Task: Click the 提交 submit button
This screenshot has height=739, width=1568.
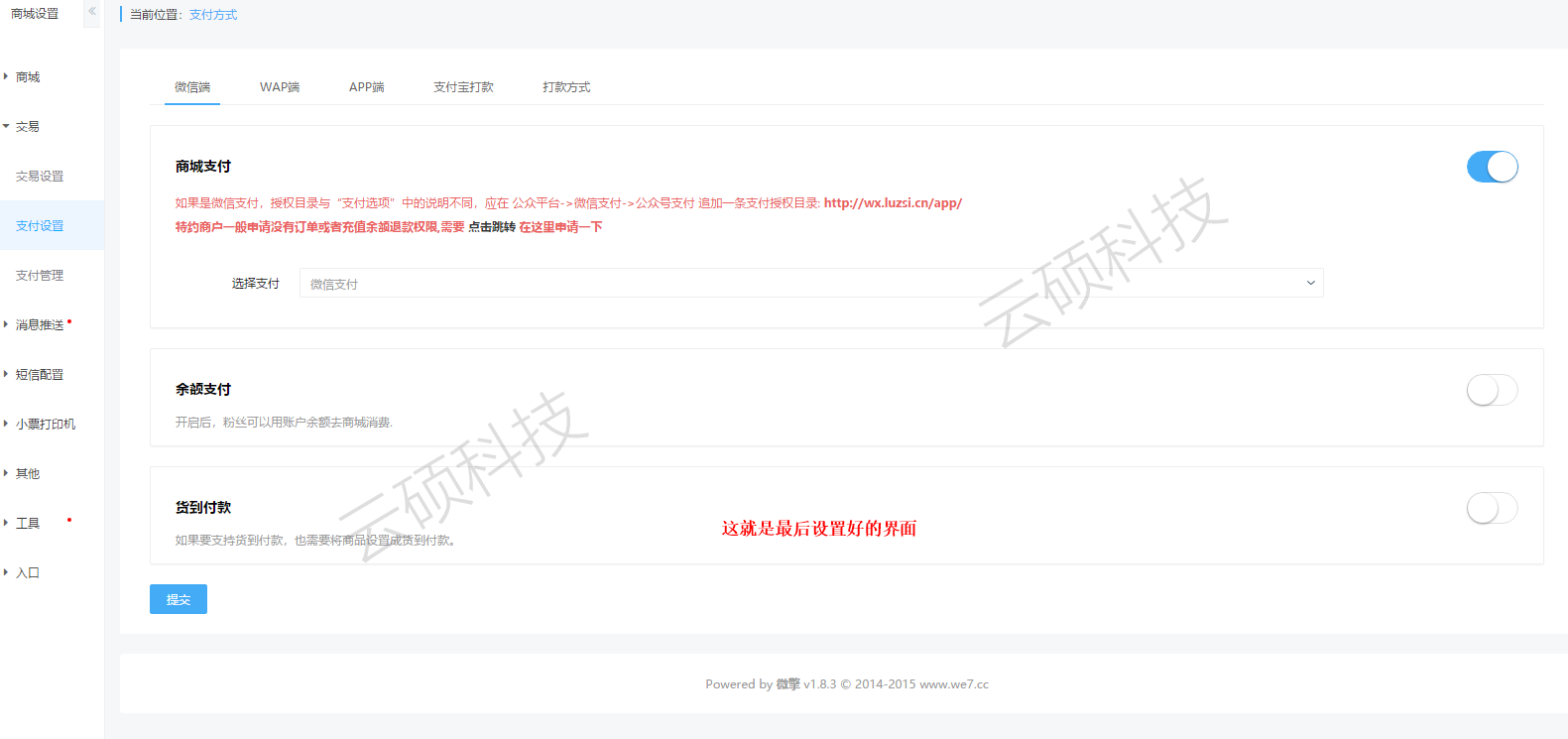Action: pos(179,599)
